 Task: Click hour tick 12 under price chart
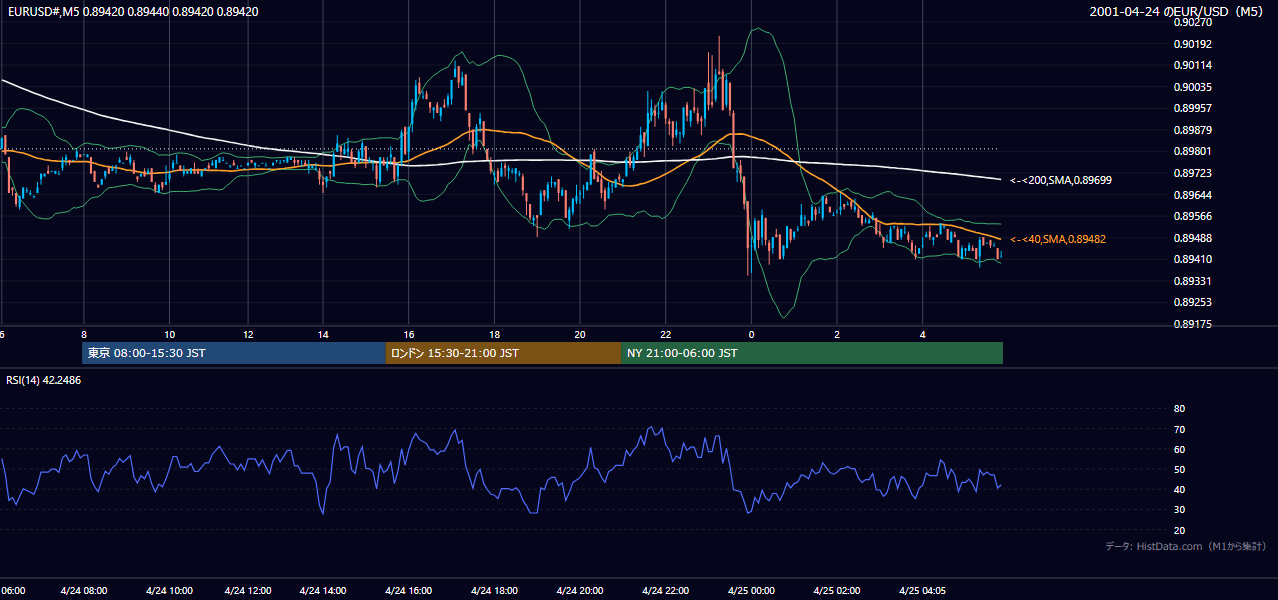click(x=247, y=334)
